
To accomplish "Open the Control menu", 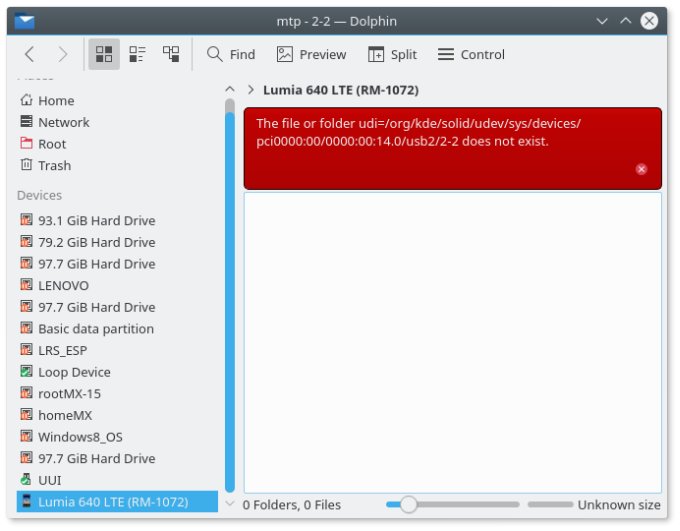I will (471, 54).
